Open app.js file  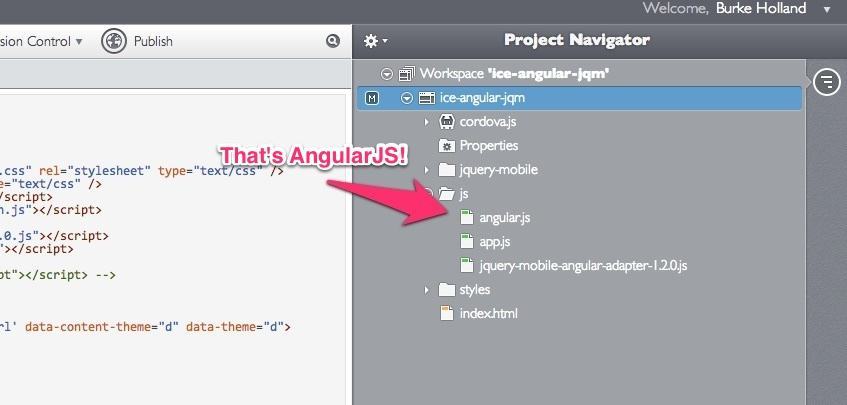[x=495, y=242]
